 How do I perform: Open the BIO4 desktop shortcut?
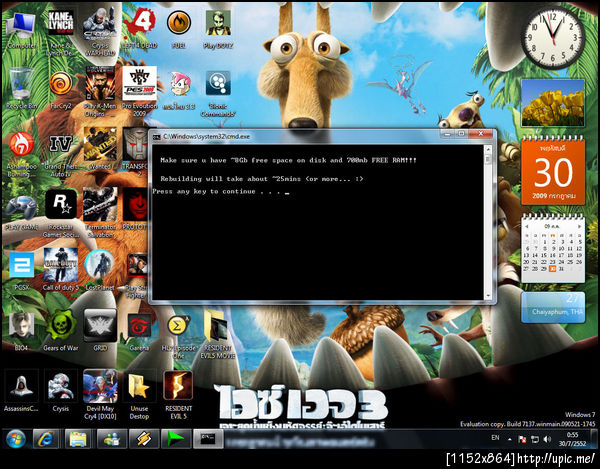[x=21, y=331]
